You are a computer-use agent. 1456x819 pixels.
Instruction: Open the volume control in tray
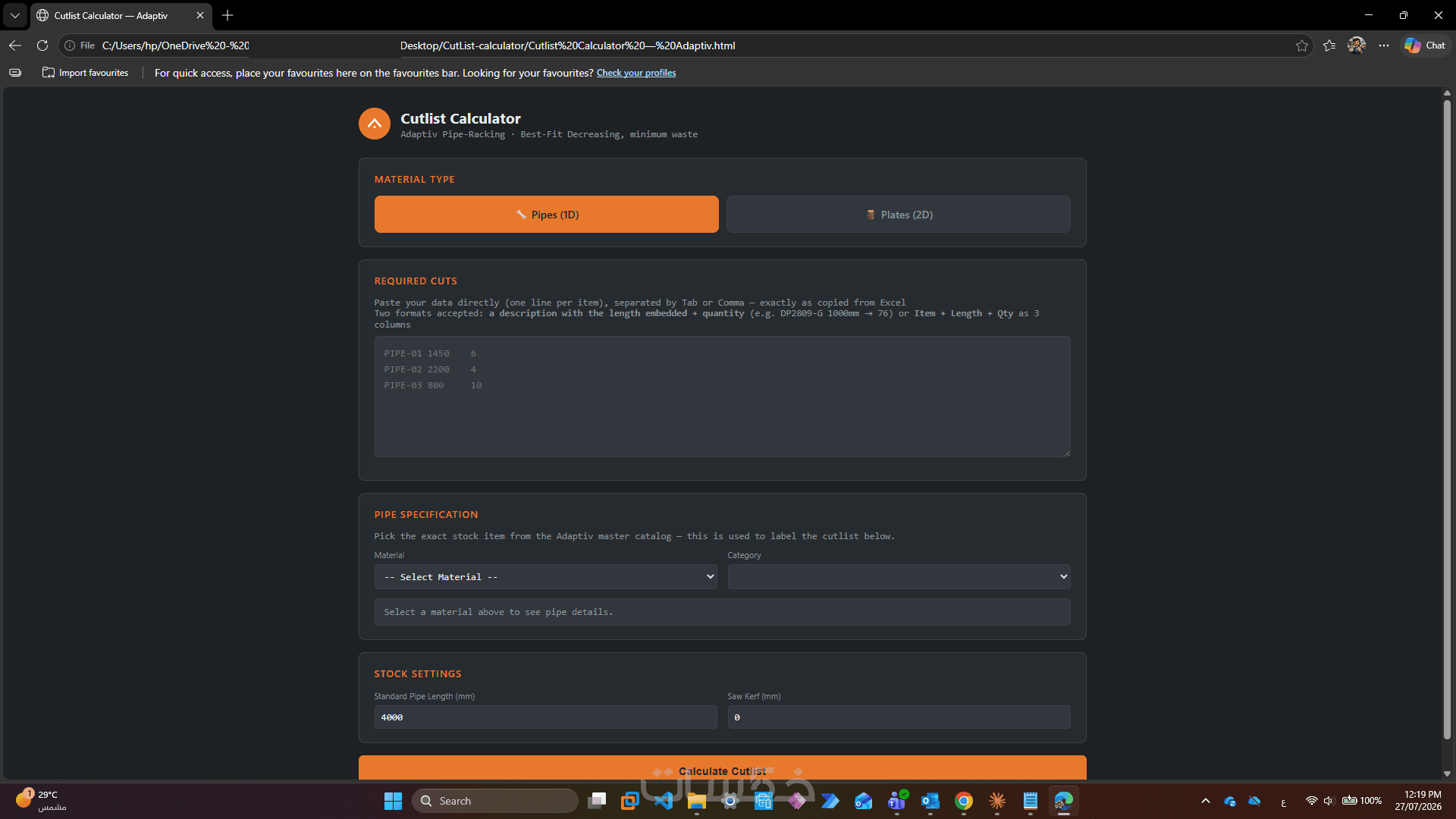tap(1329, 801)
